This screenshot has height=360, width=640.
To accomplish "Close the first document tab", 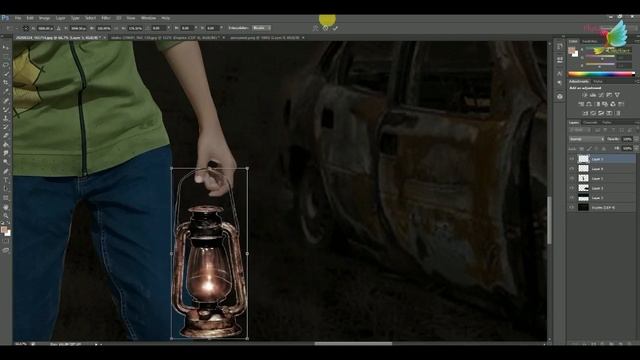I will point(104,38).
